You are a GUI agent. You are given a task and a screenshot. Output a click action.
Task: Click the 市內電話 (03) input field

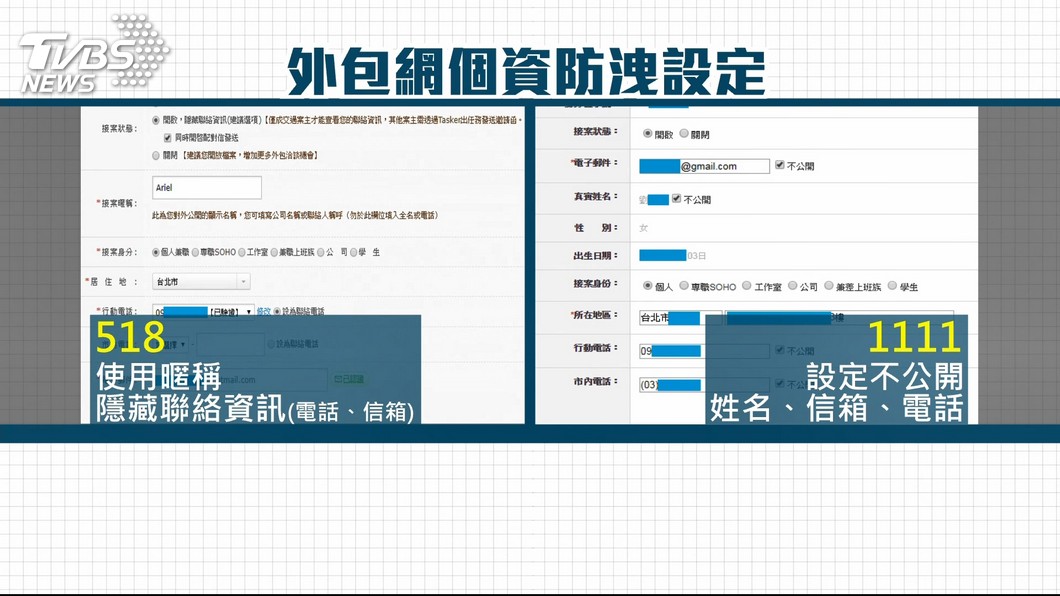tap(704, 384)
